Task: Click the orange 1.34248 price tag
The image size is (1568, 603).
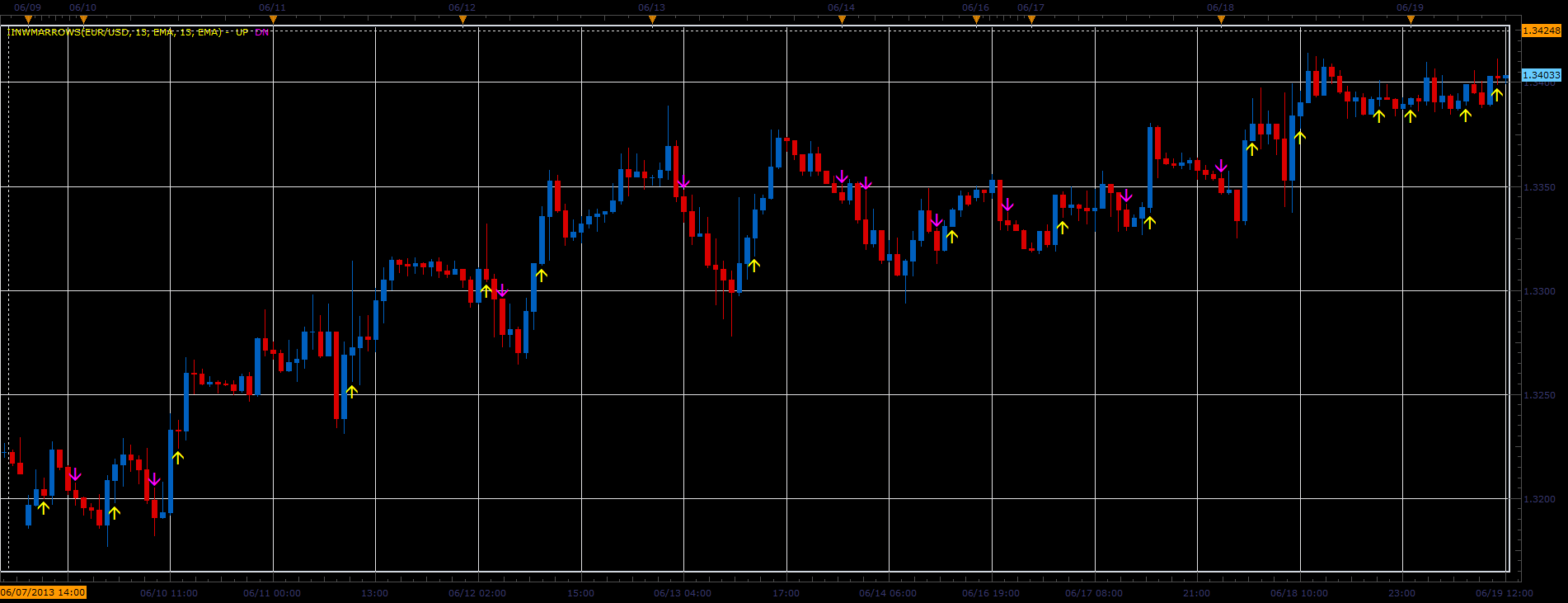Action: 1541,31
